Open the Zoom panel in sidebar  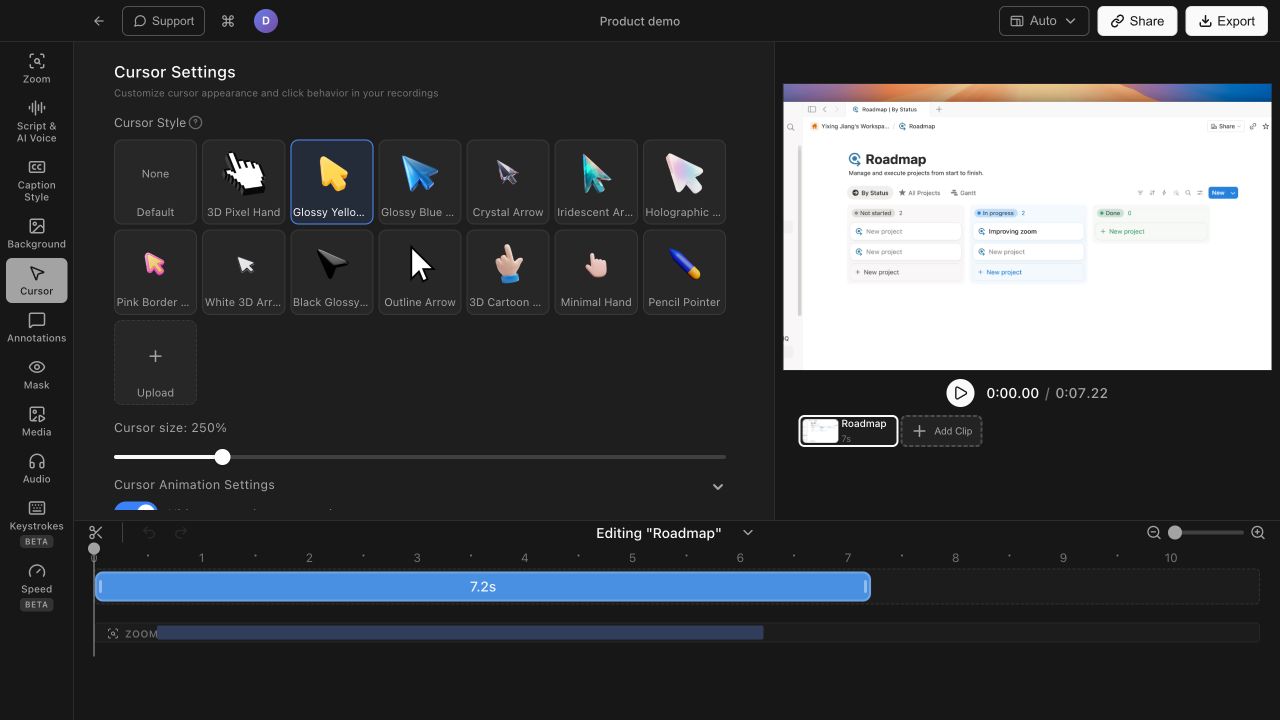click(x=37, y=68)
